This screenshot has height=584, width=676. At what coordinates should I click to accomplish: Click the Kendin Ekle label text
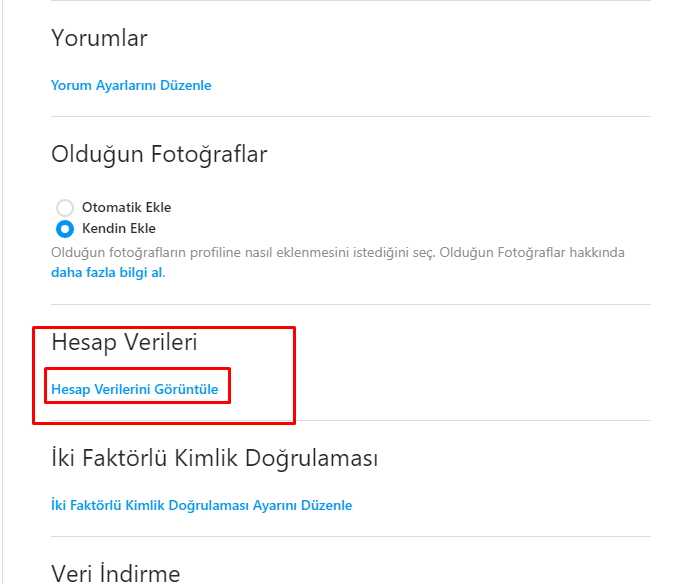click(x=120, y=228)
